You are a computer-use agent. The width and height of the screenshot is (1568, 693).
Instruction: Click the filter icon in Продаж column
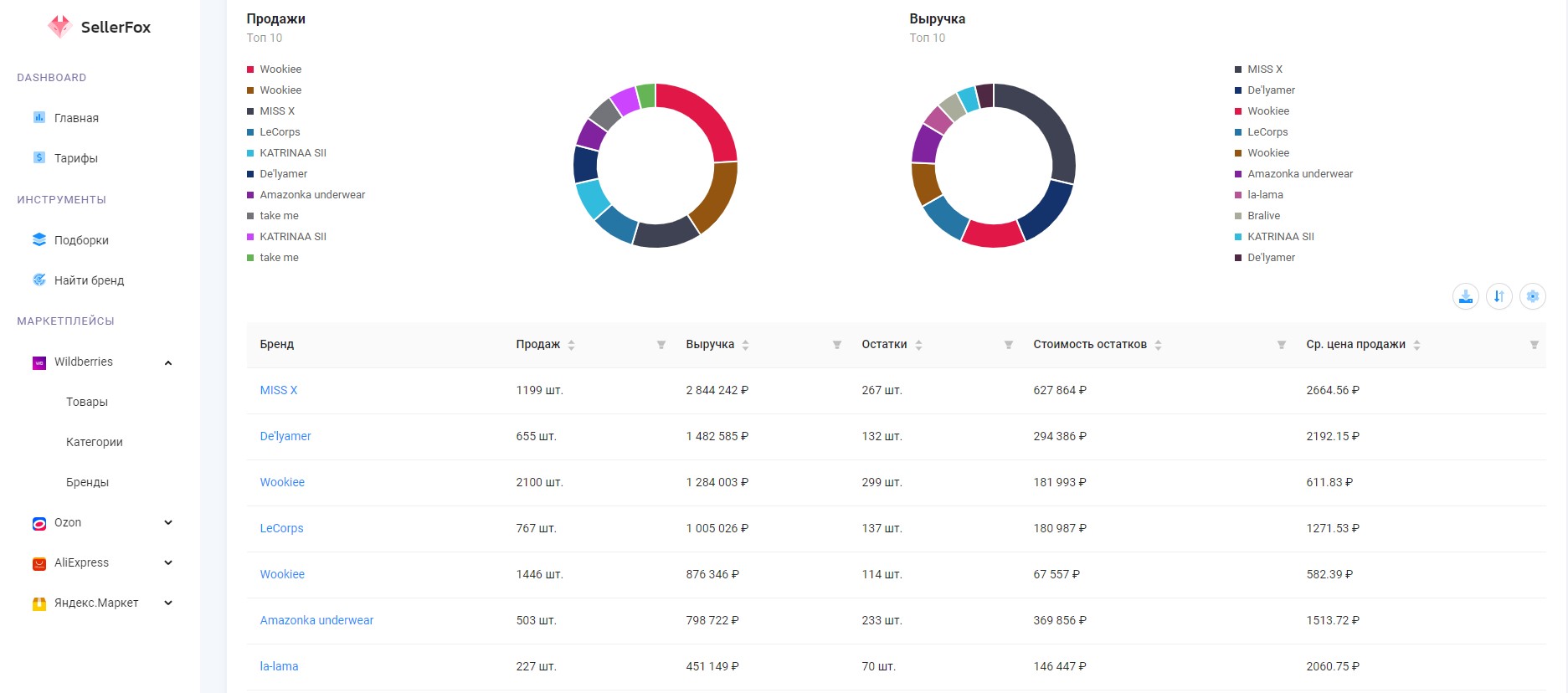click(661, 345)
